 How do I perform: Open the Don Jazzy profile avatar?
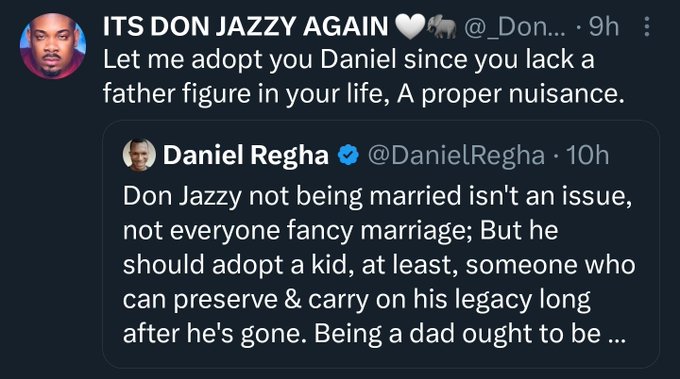pos(53,46)
